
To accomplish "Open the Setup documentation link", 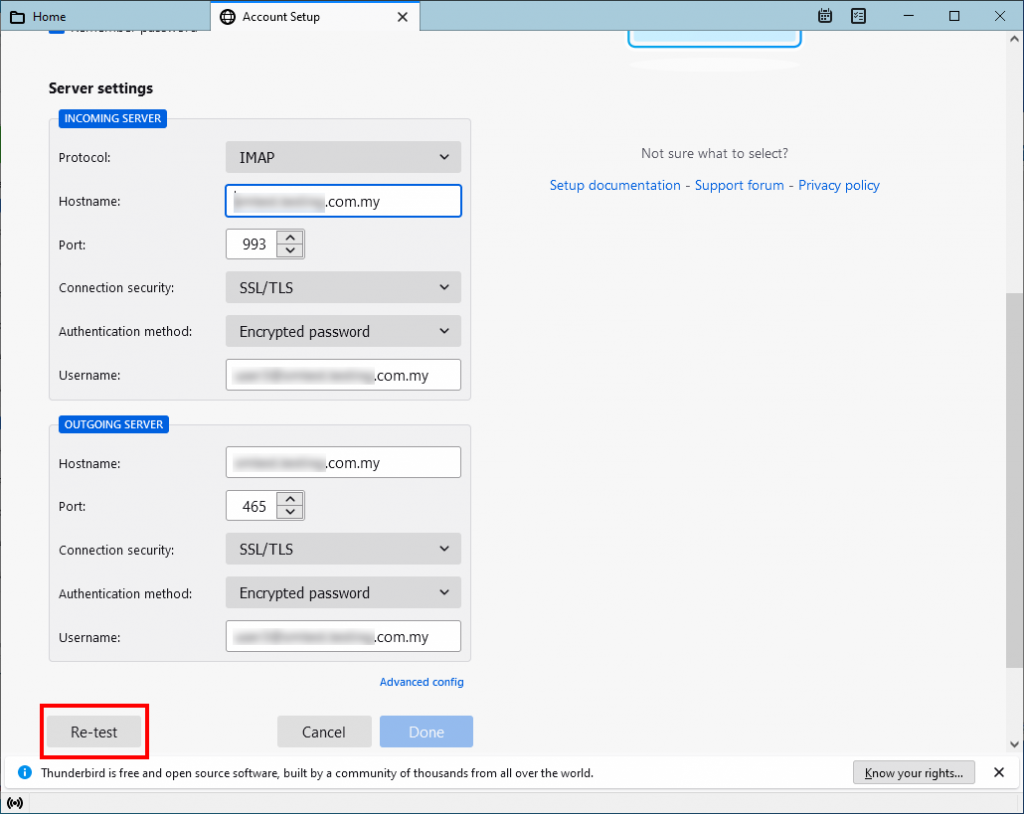I will tap(615, 186).
